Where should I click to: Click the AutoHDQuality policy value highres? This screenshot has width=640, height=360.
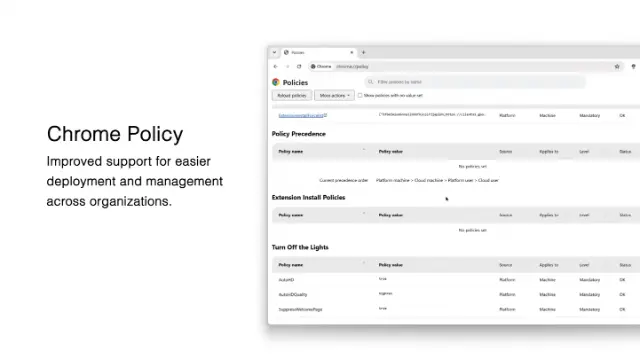click(385, 293)
